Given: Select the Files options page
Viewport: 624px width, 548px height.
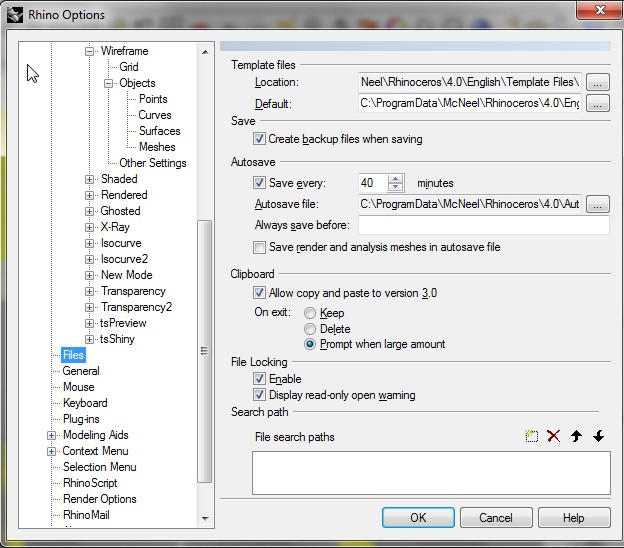Looking at the screenshot, I should pos(73,355).
